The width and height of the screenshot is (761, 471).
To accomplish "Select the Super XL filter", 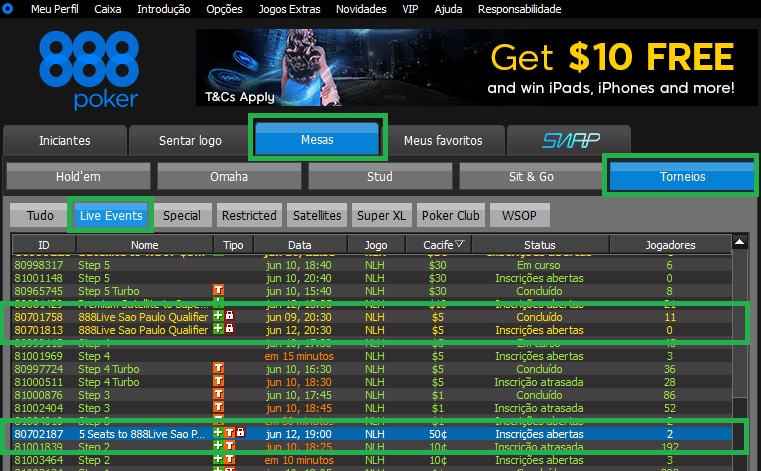I will point(381,215).
